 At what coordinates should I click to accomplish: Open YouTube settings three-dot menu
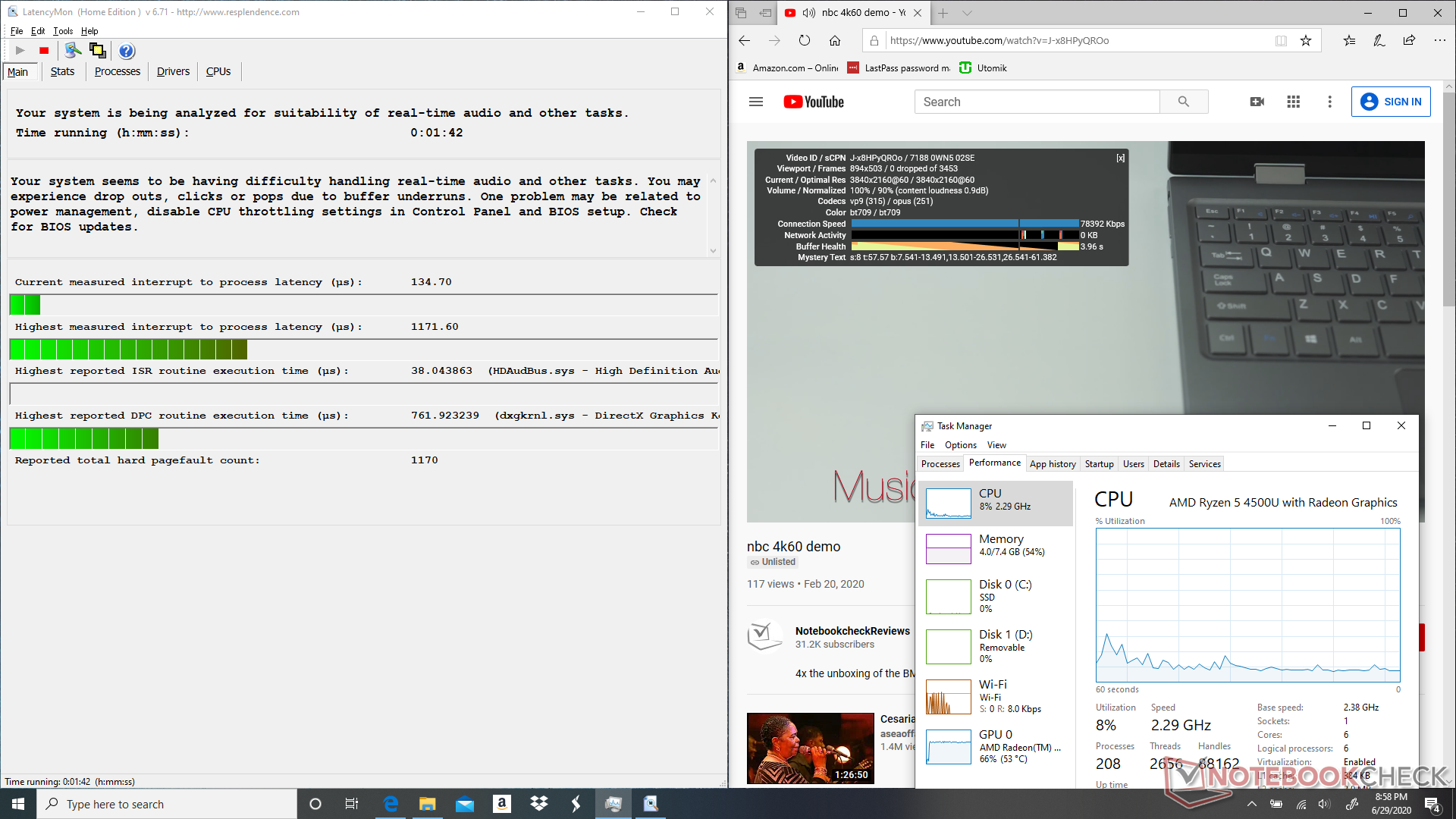pyautogui.click(x=1329, y=102)
